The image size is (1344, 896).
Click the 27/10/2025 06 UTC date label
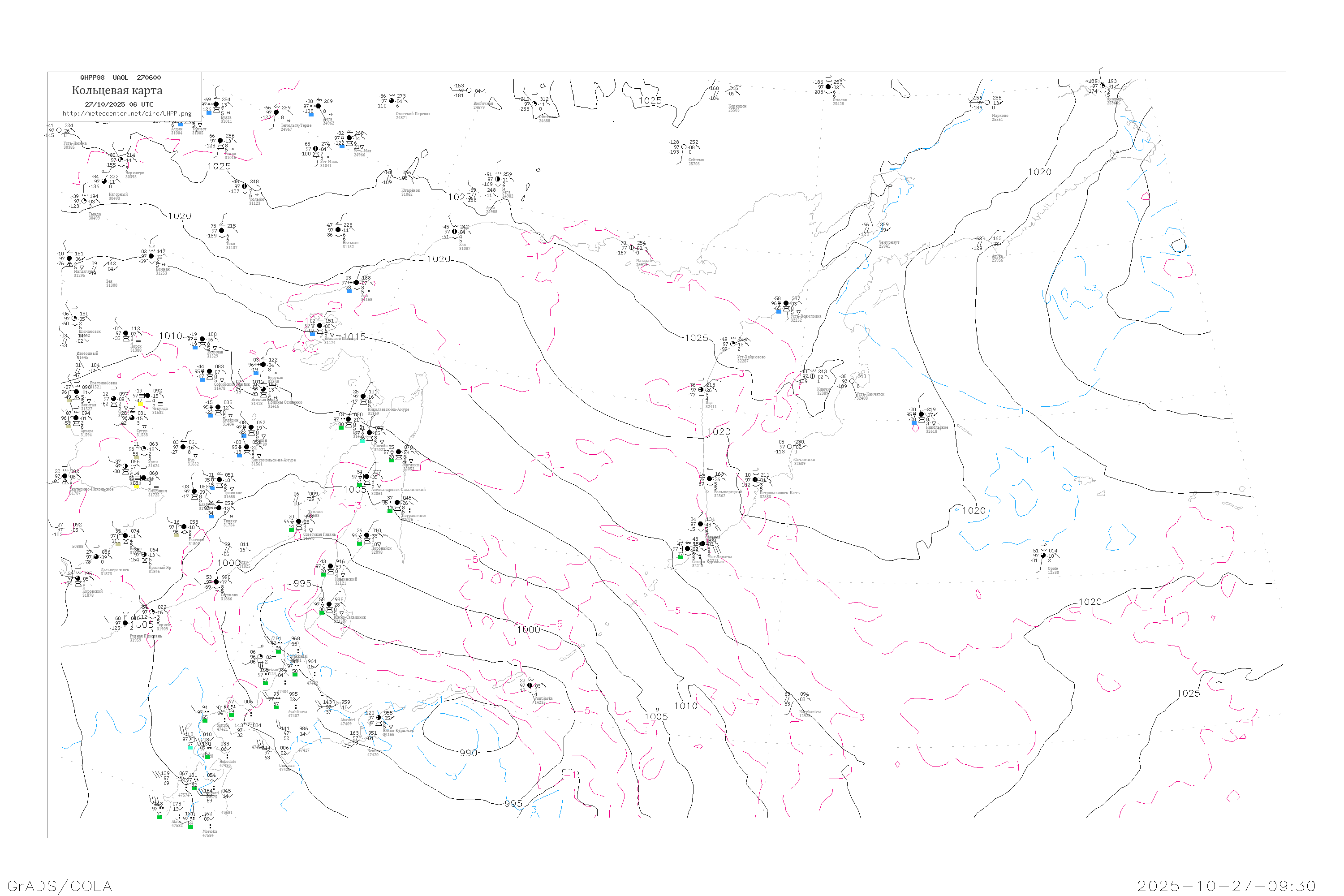119,104
